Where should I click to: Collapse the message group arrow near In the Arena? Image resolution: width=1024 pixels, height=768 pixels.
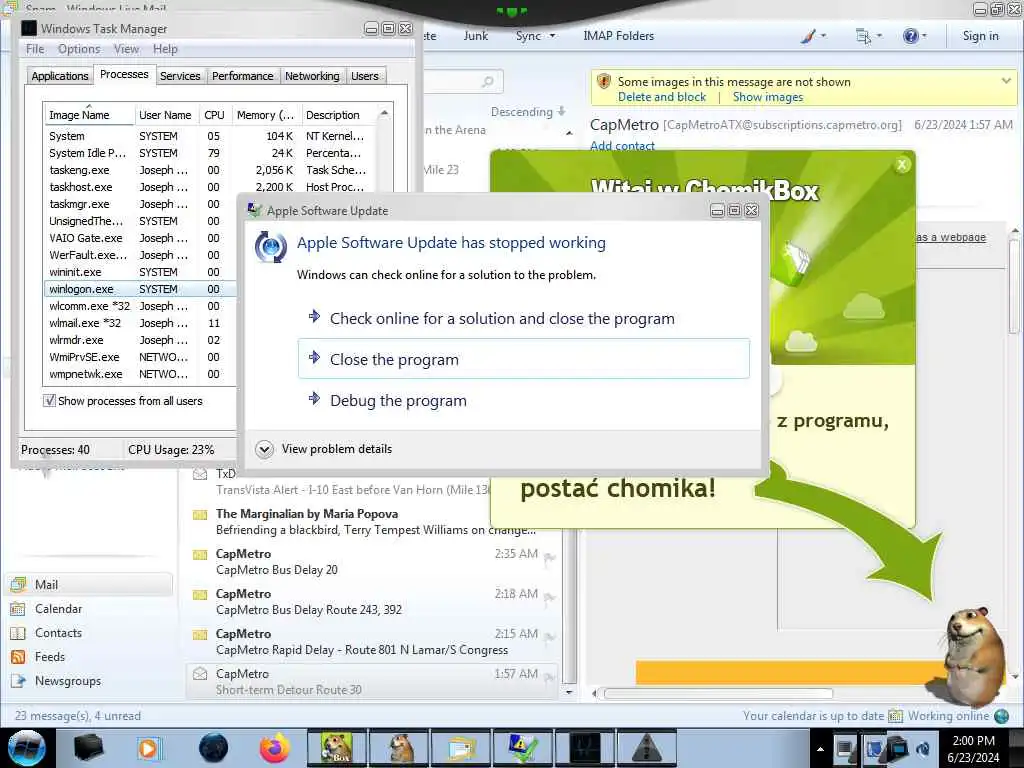[x=569, y=133]
